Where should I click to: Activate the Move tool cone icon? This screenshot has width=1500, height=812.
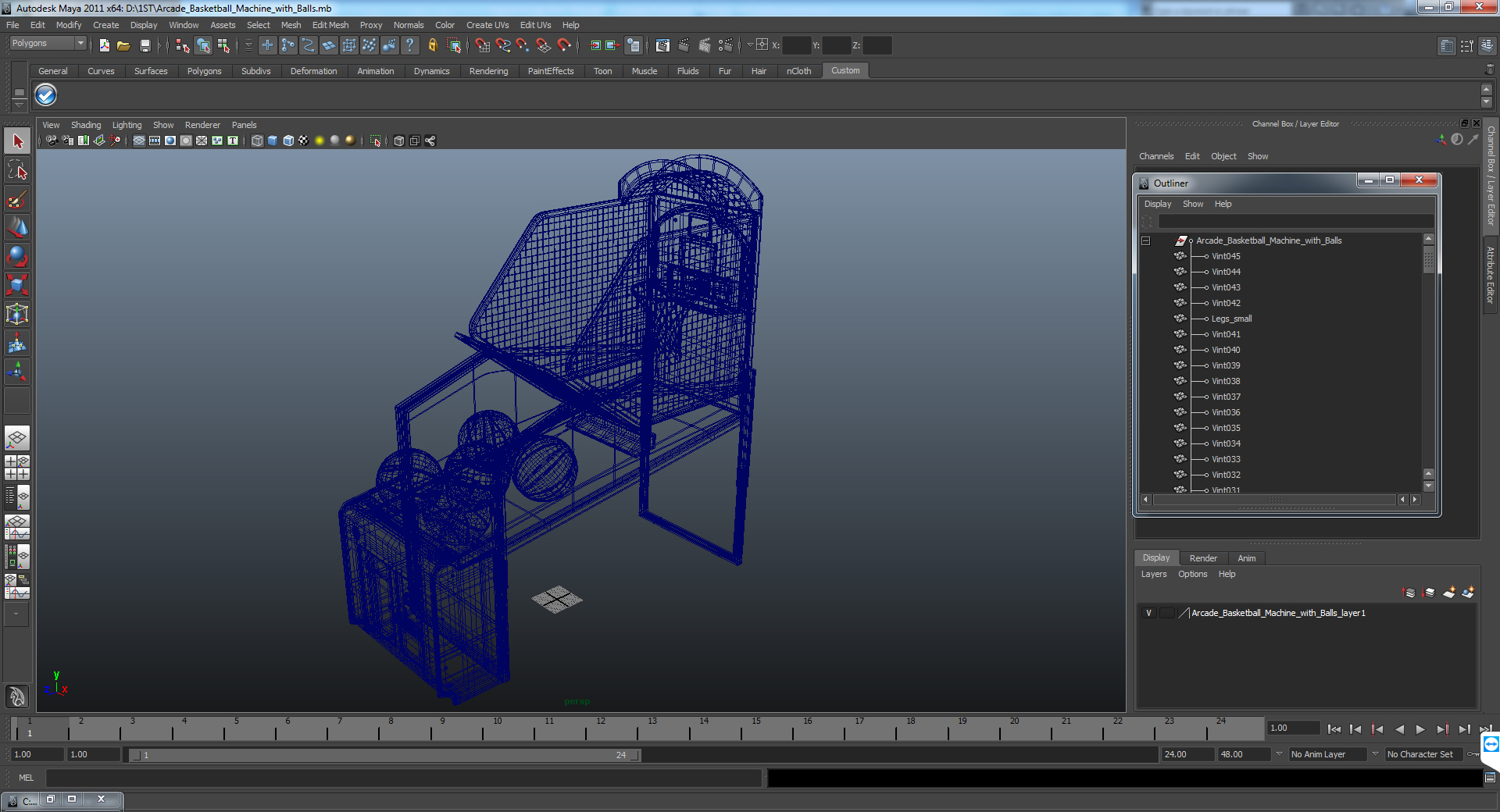tap(17, 228)
